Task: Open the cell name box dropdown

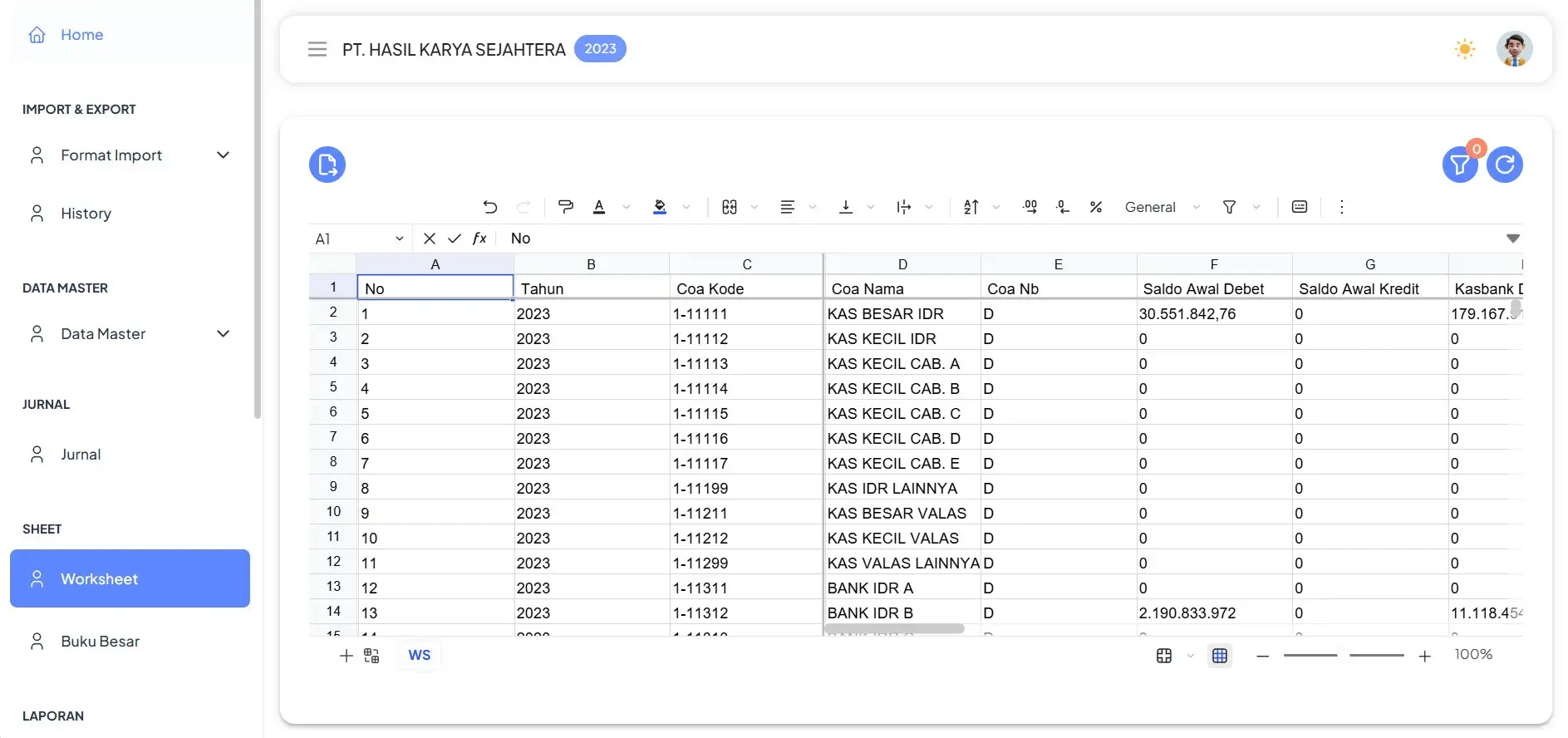Action: [x=400, y=239]
